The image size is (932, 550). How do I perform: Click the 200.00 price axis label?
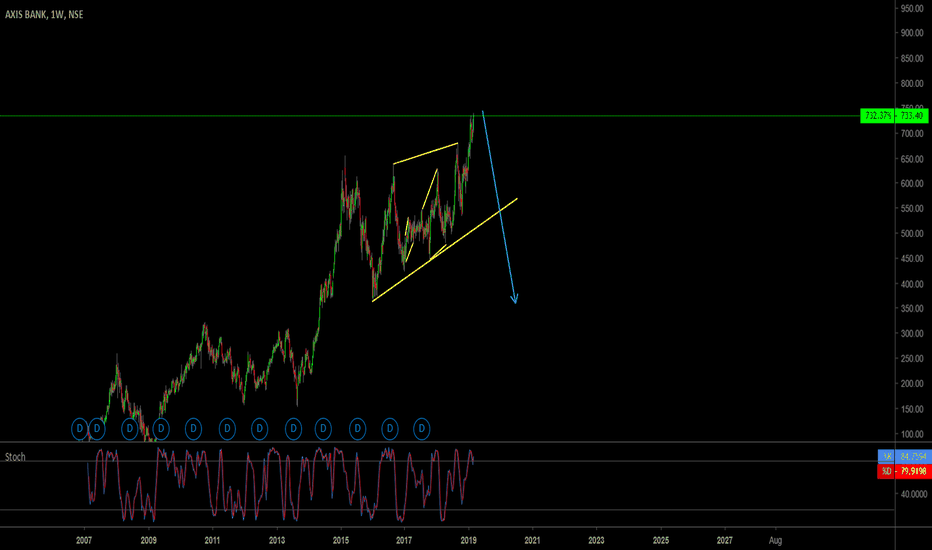pos(912,384)
